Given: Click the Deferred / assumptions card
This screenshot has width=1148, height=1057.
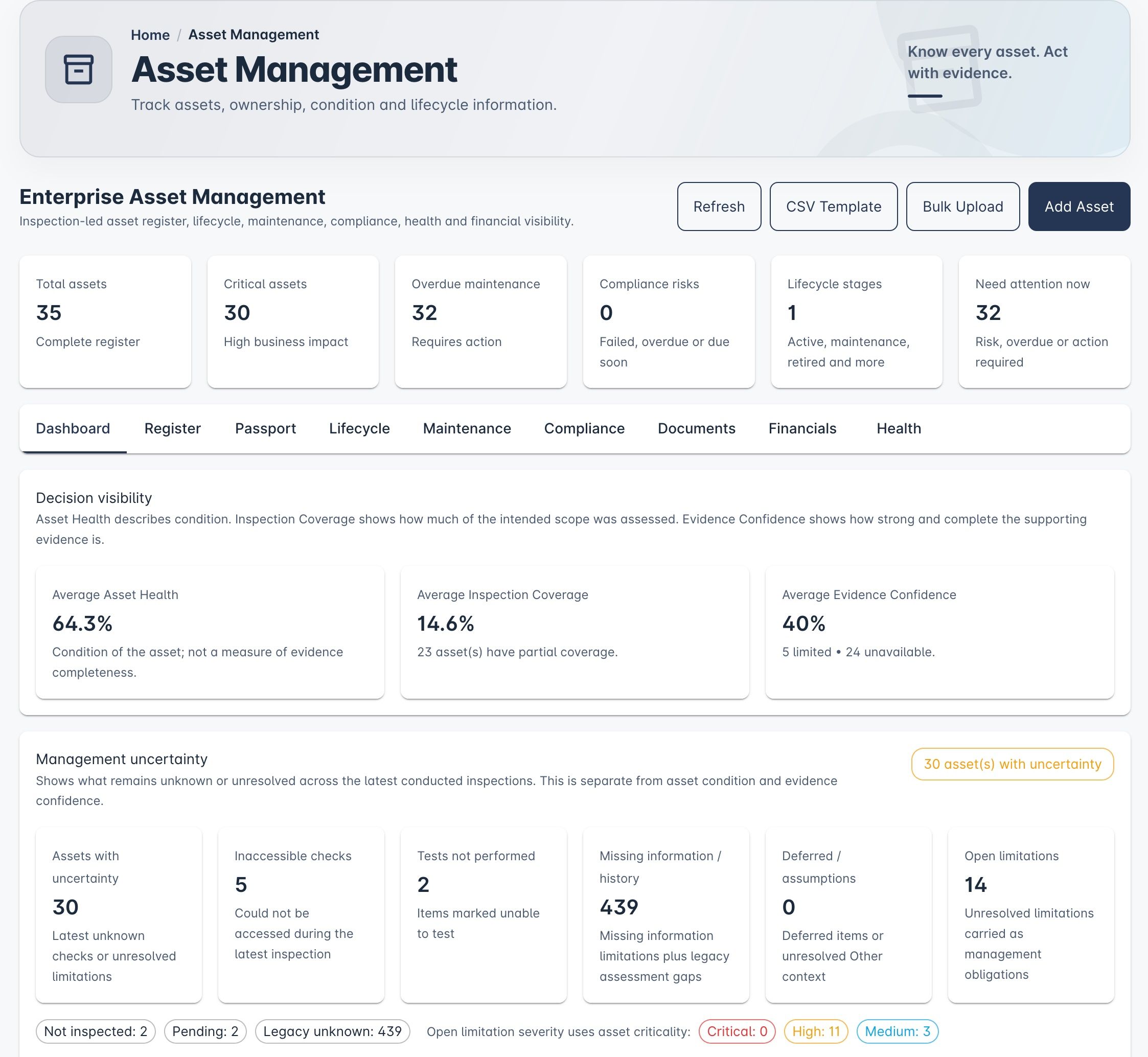Looking at the screenshot, I should coord(849,915).
